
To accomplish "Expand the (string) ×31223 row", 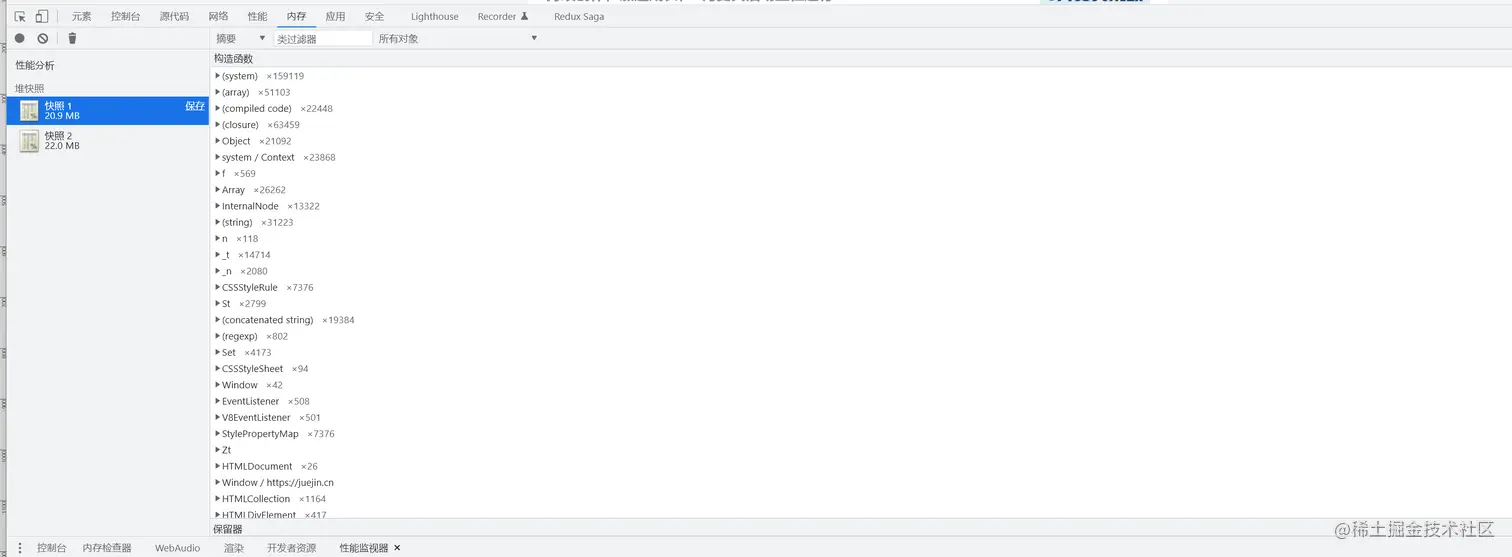I will [218, 222].
